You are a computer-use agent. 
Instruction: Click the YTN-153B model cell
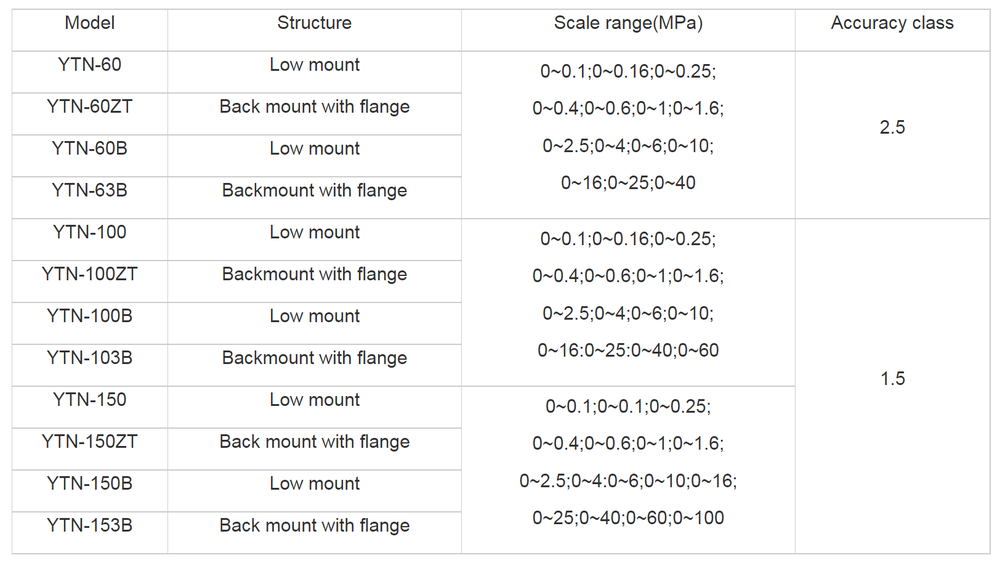(x=89, y=525)
